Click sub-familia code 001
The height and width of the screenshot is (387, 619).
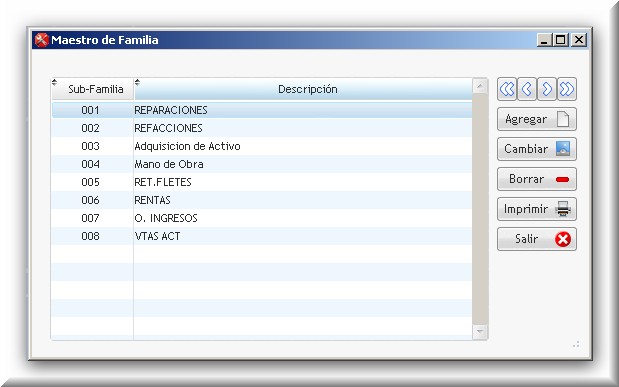click(90, 110)
